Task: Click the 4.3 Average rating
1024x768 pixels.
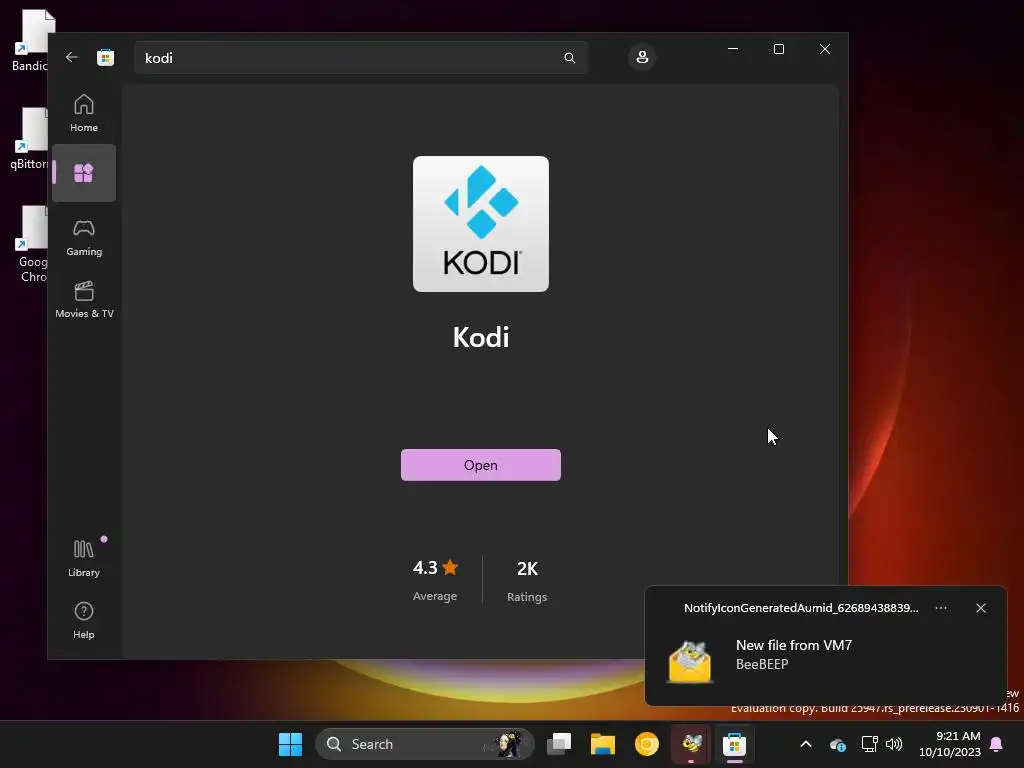Action: (435, 580)
